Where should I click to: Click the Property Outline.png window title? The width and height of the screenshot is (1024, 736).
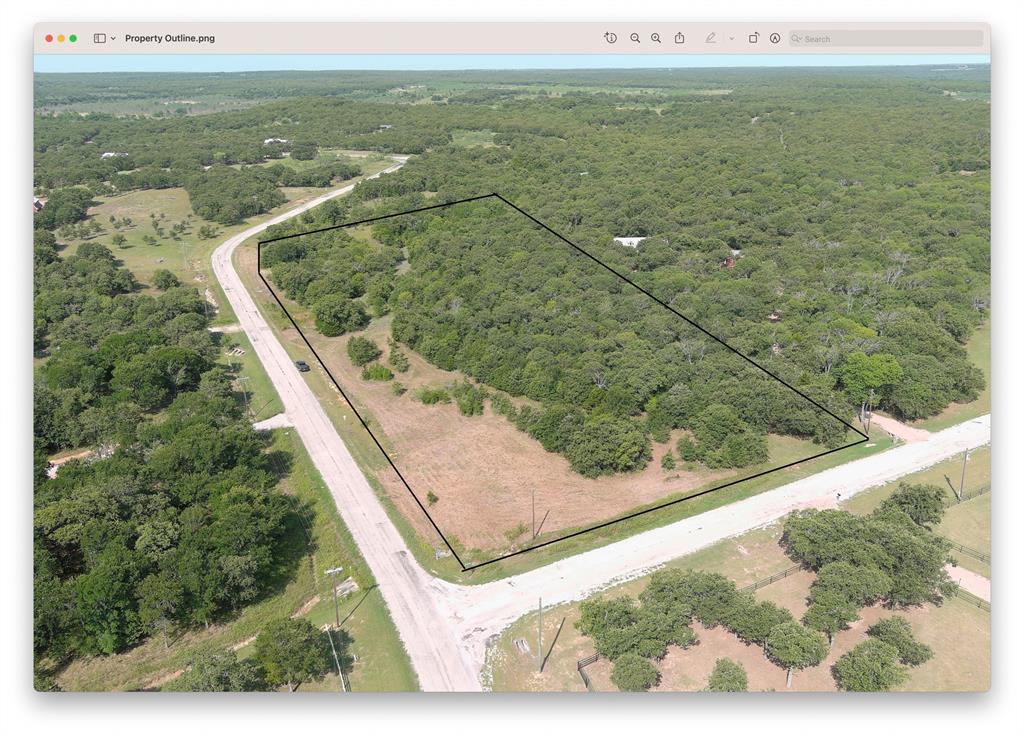point(169,38)
